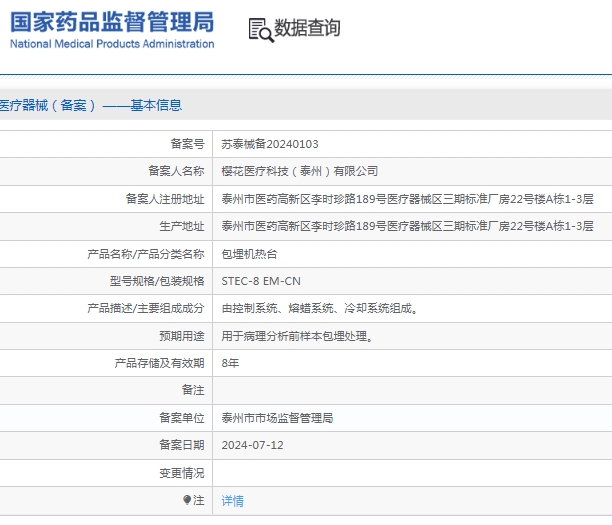Select the validity value 8年

tap(230, 363)
